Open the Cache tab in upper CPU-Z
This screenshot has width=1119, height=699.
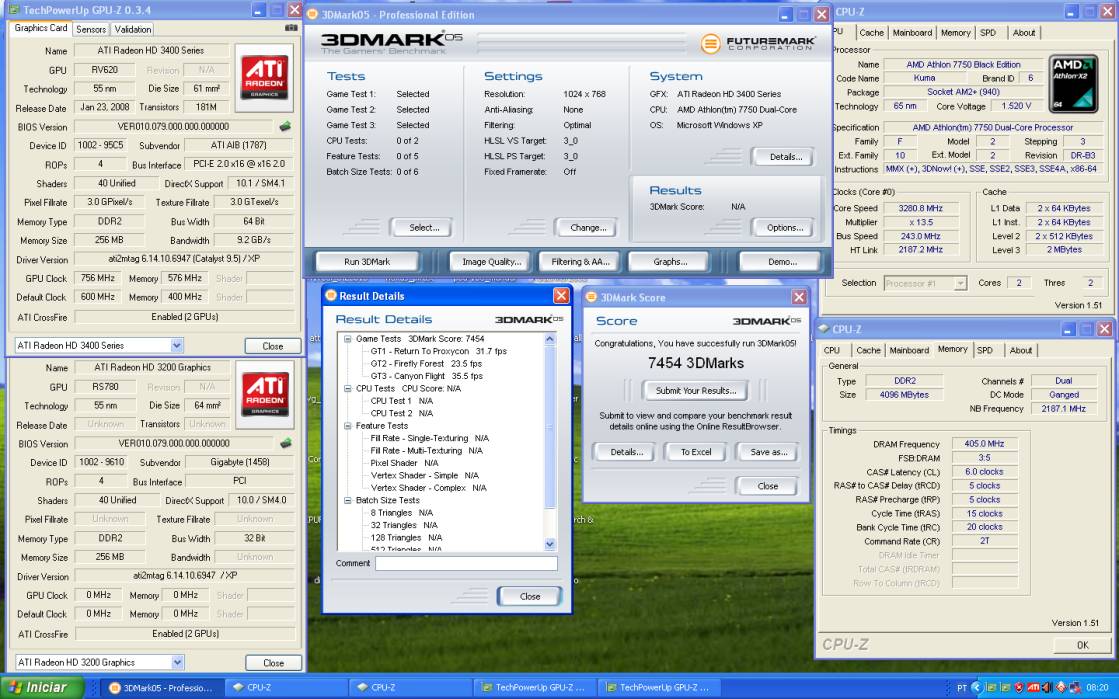[x=871, y=33]
